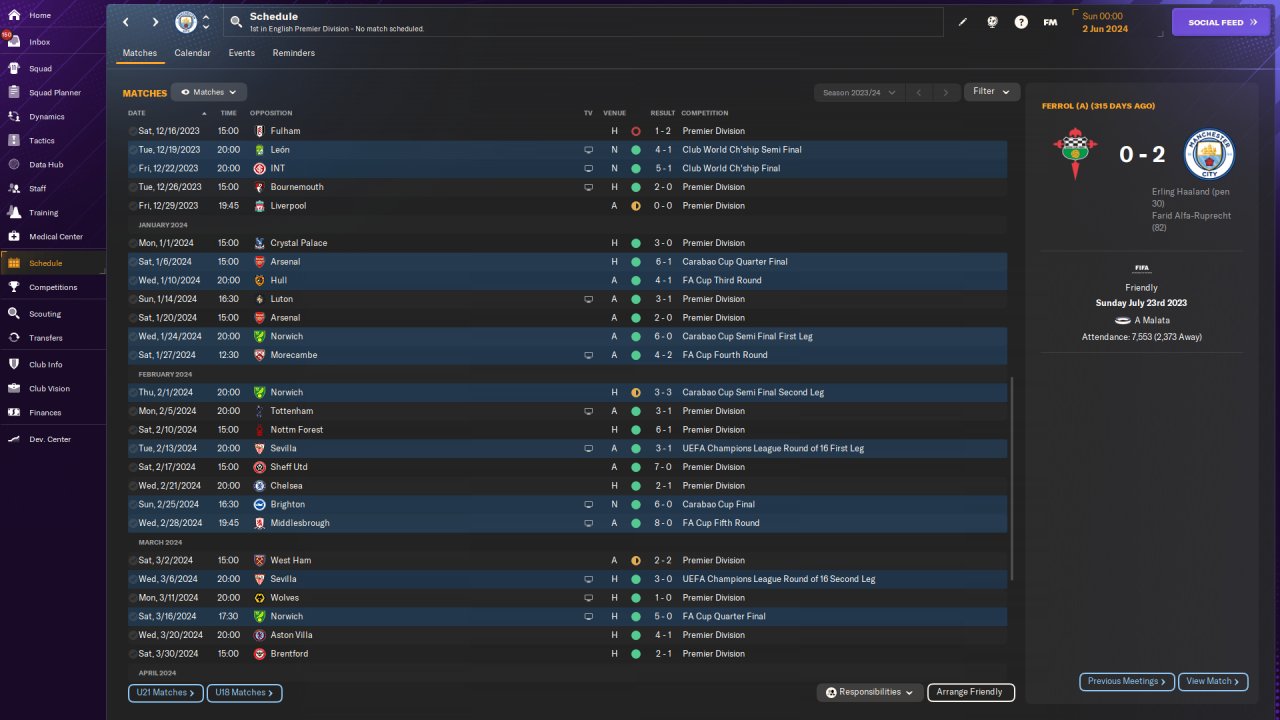1280x720 pixels.
Task: Open Staff from the sidebar
Action: 53,189
